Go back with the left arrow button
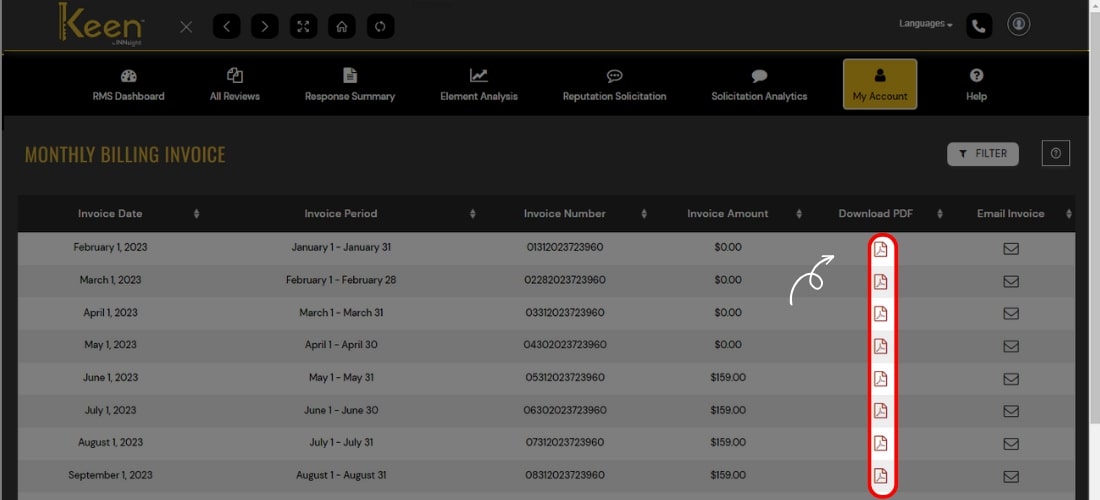 coord(226,27)
